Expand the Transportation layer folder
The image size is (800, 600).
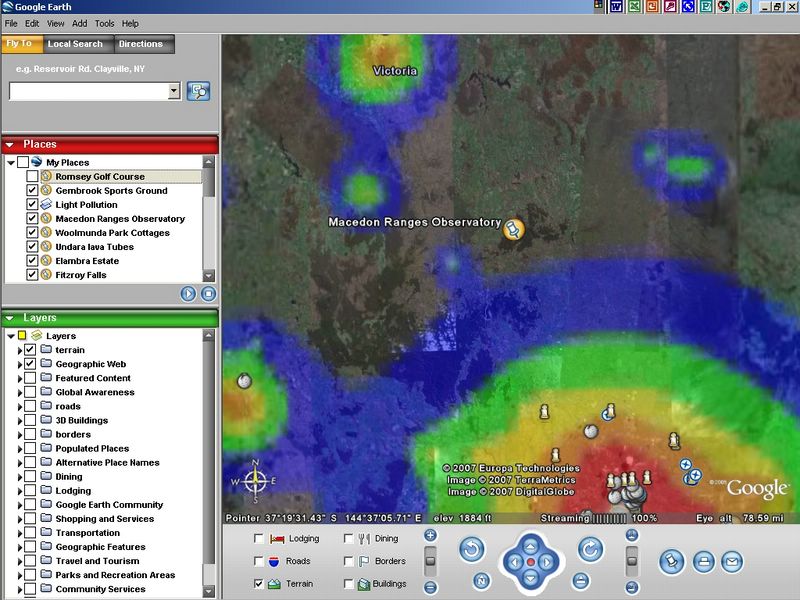tap(20, 533)
